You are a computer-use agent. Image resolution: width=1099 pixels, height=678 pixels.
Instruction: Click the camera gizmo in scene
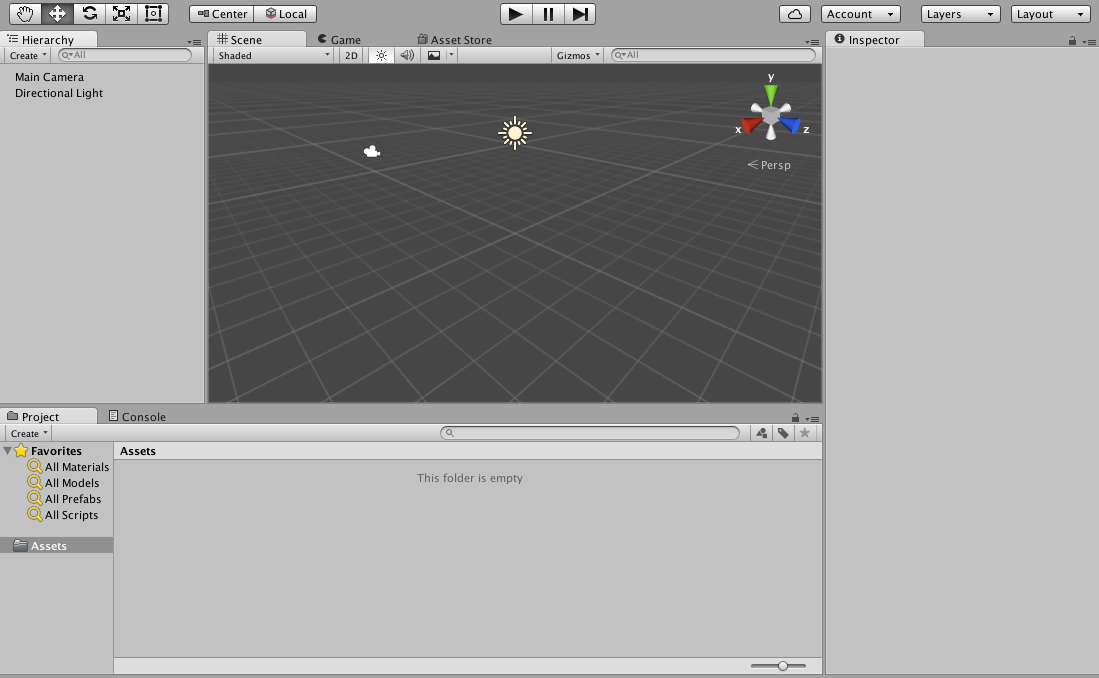pos(371,151)
